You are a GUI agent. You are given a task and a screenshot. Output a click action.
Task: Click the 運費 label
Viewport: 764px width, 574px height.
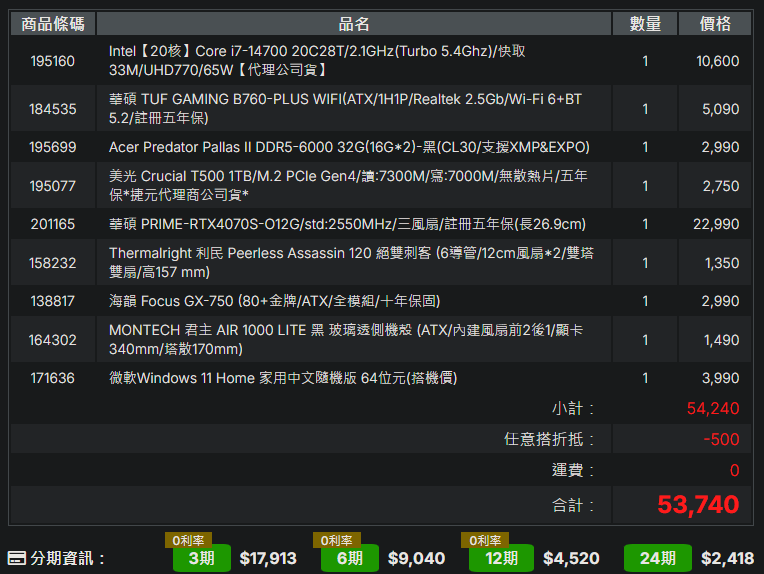tap(573, 470)
